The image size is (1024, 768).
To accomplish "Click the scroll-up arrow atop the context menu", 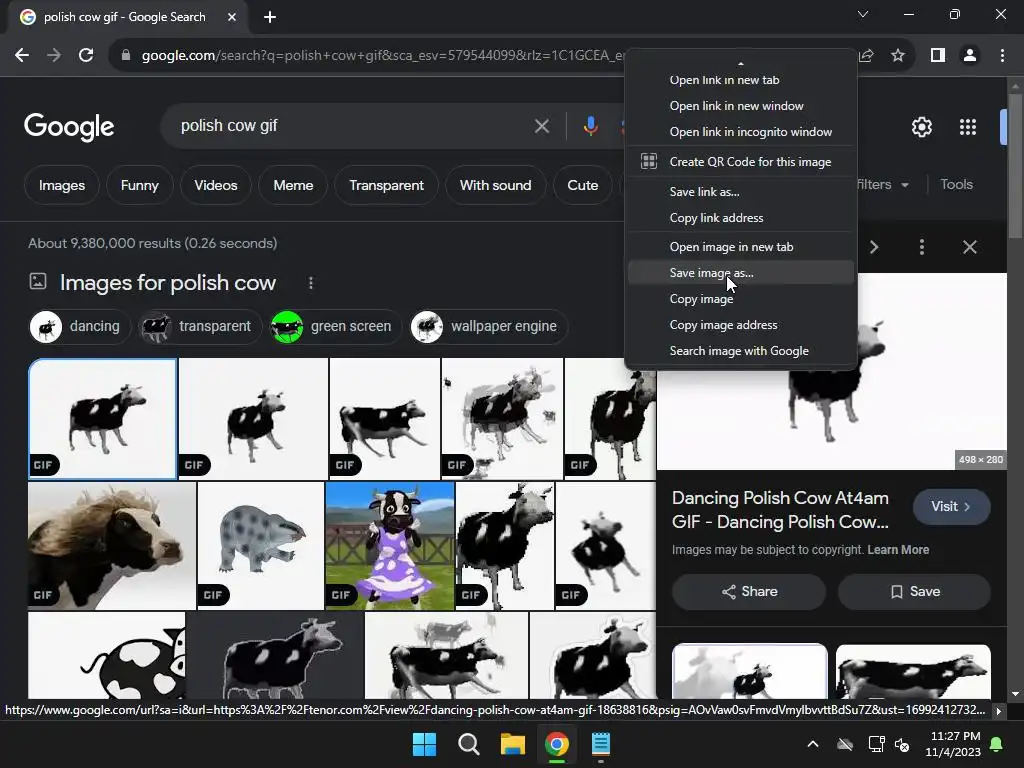I will 741,64.
